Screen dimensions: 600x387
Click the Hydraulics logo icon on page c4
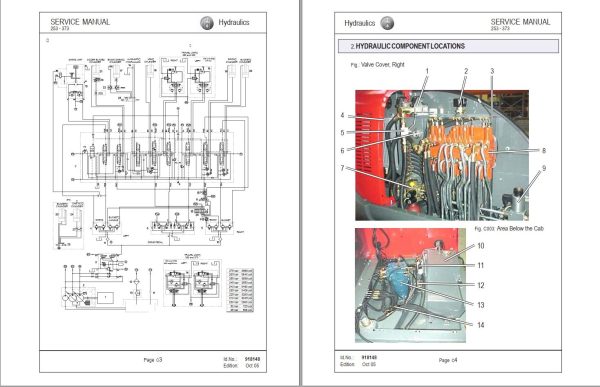[387, 23]
